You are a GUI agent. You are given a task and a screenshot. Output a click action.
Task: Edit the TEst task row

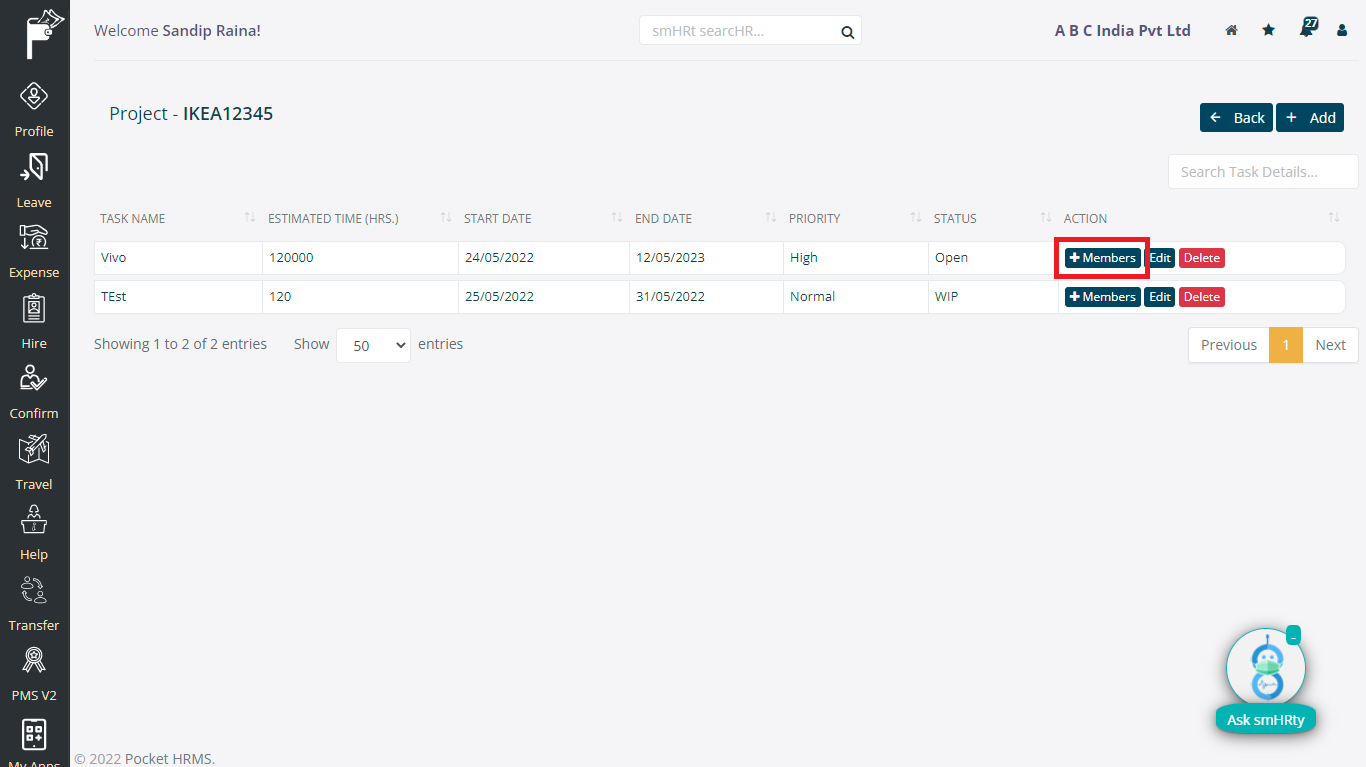(x=1159, y=297)
